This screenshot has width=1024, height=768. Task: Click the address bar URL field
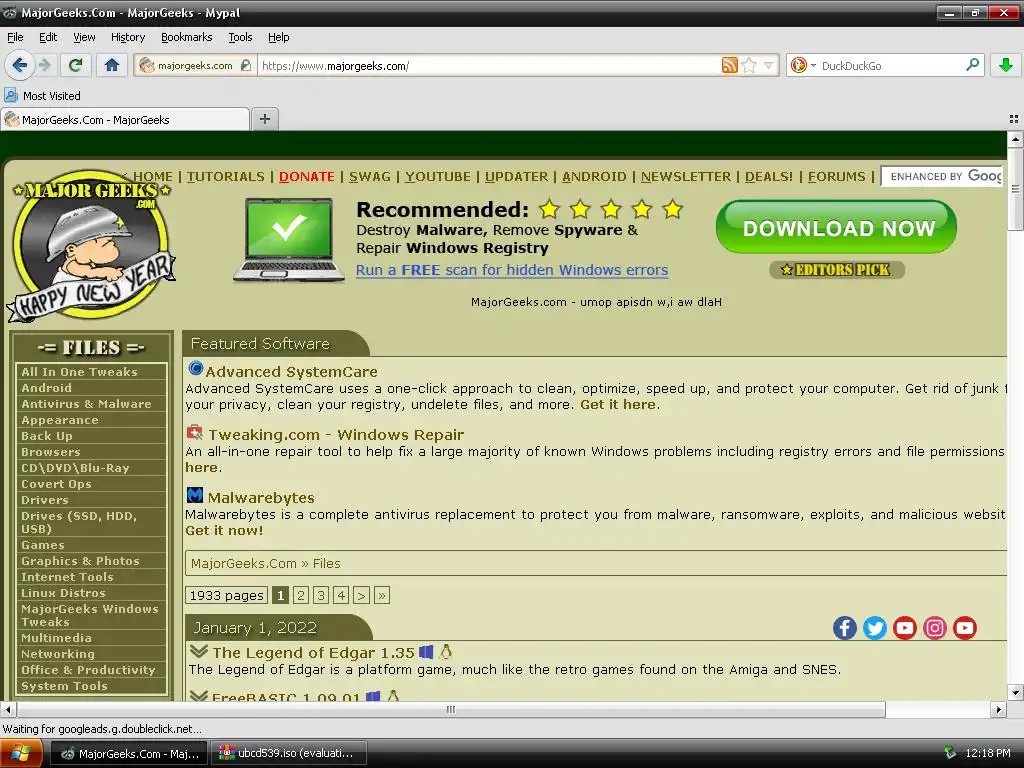pos(488,65)
